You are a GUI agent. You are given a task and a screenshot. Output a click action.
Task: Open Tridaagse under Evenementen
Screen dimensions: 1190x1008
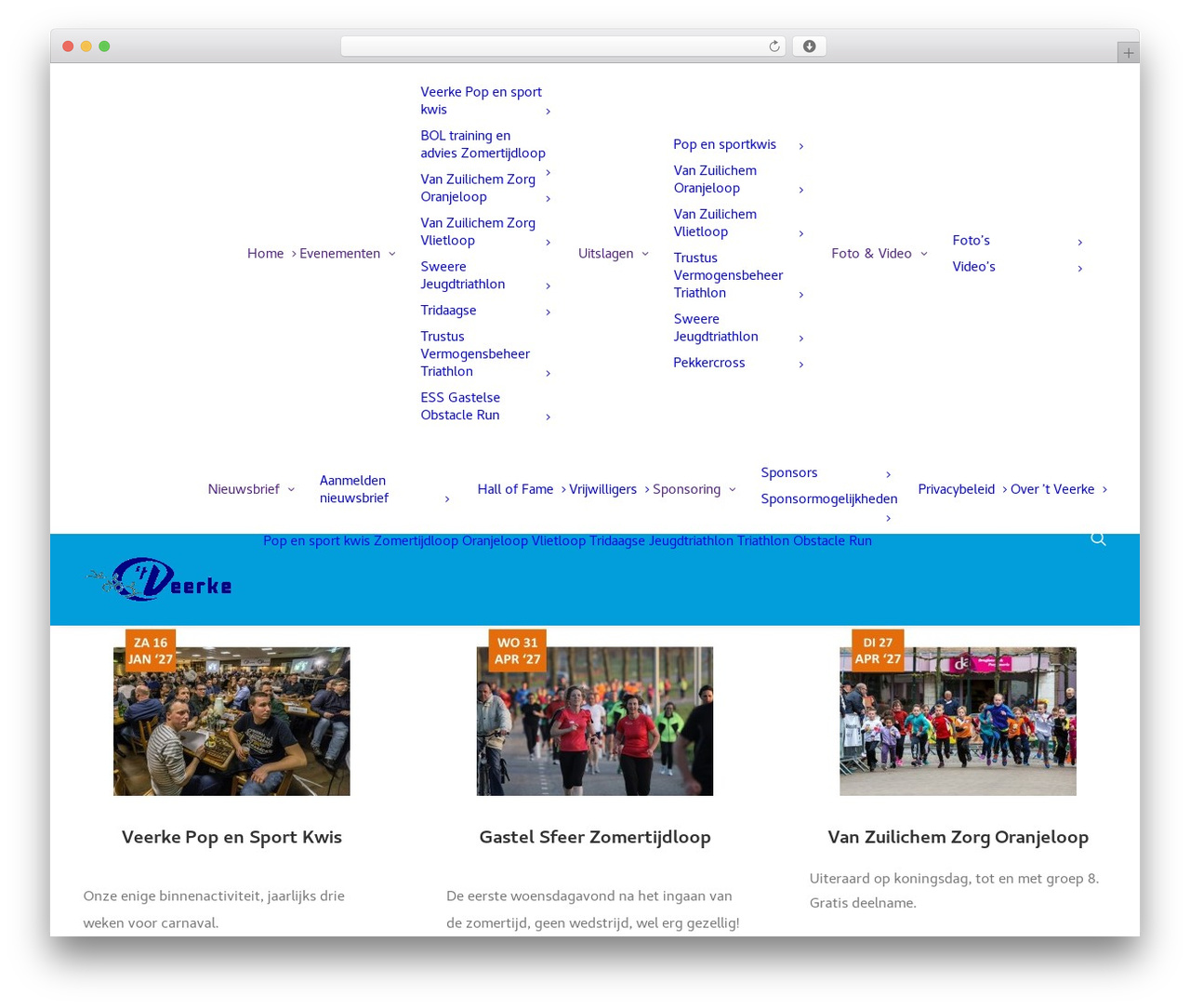click(448, 311)
